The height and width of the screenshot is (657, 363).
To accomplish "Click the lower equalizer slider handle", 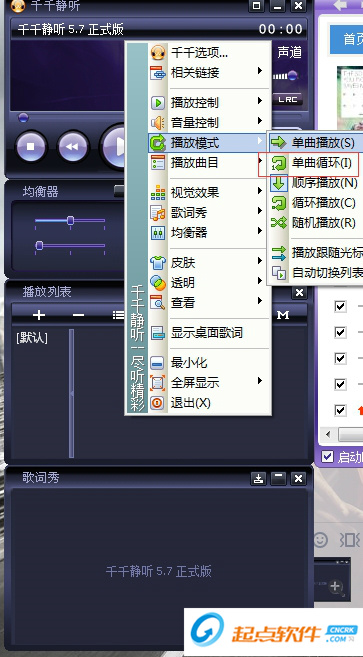I will click(x=39, y=245).
